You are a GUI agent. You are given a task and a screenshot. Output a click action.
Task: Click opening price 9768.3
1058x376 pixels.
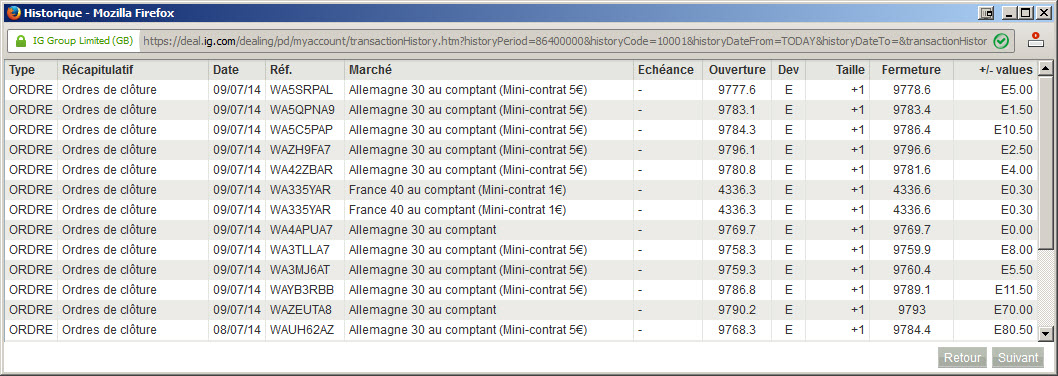[x=737, y=330]
